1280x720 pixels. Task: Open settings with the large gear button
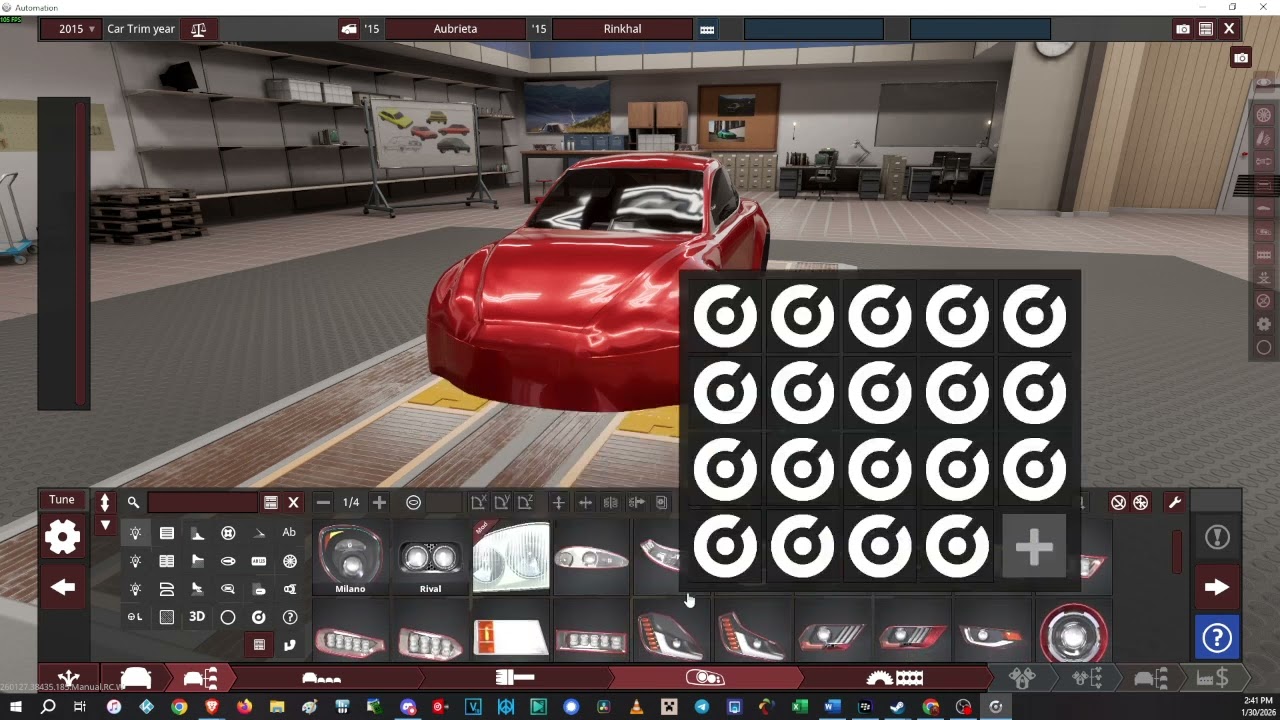pos(62,538)
